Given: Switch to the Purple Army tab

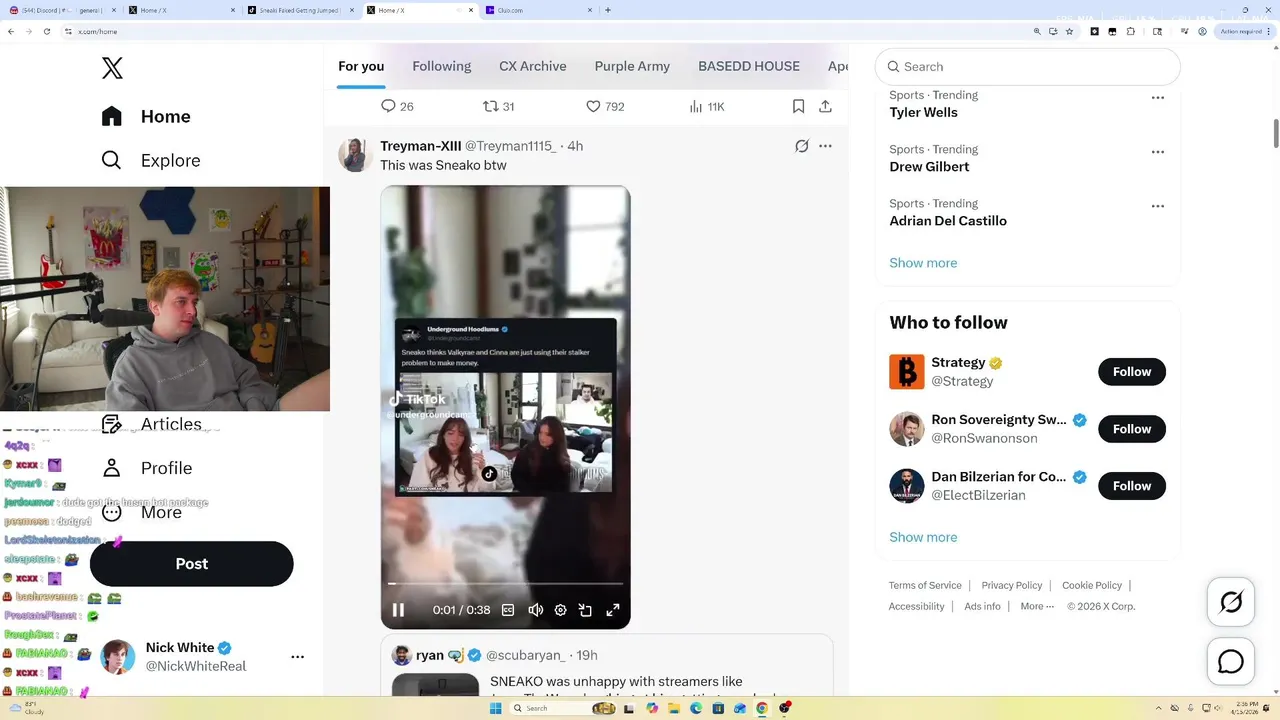Looking at the screenshot, I should (632, 66).
